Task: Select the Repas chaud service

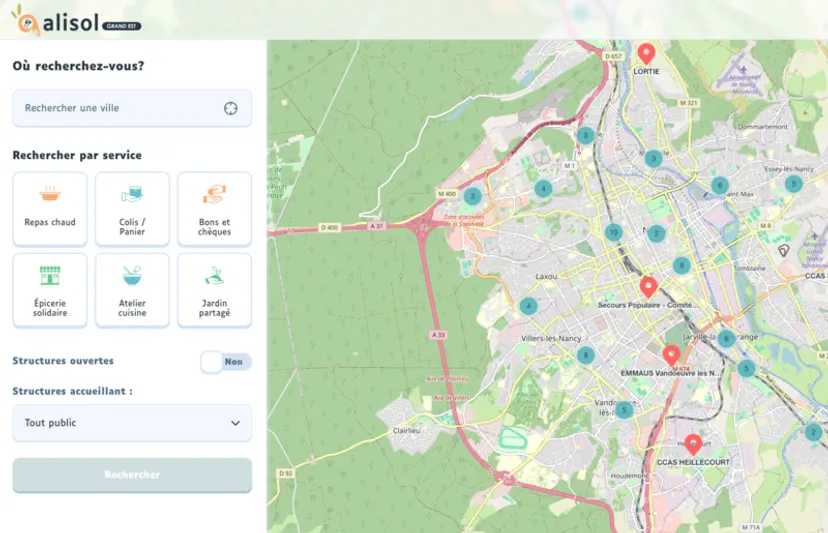Action: click(x=50, y=208)
